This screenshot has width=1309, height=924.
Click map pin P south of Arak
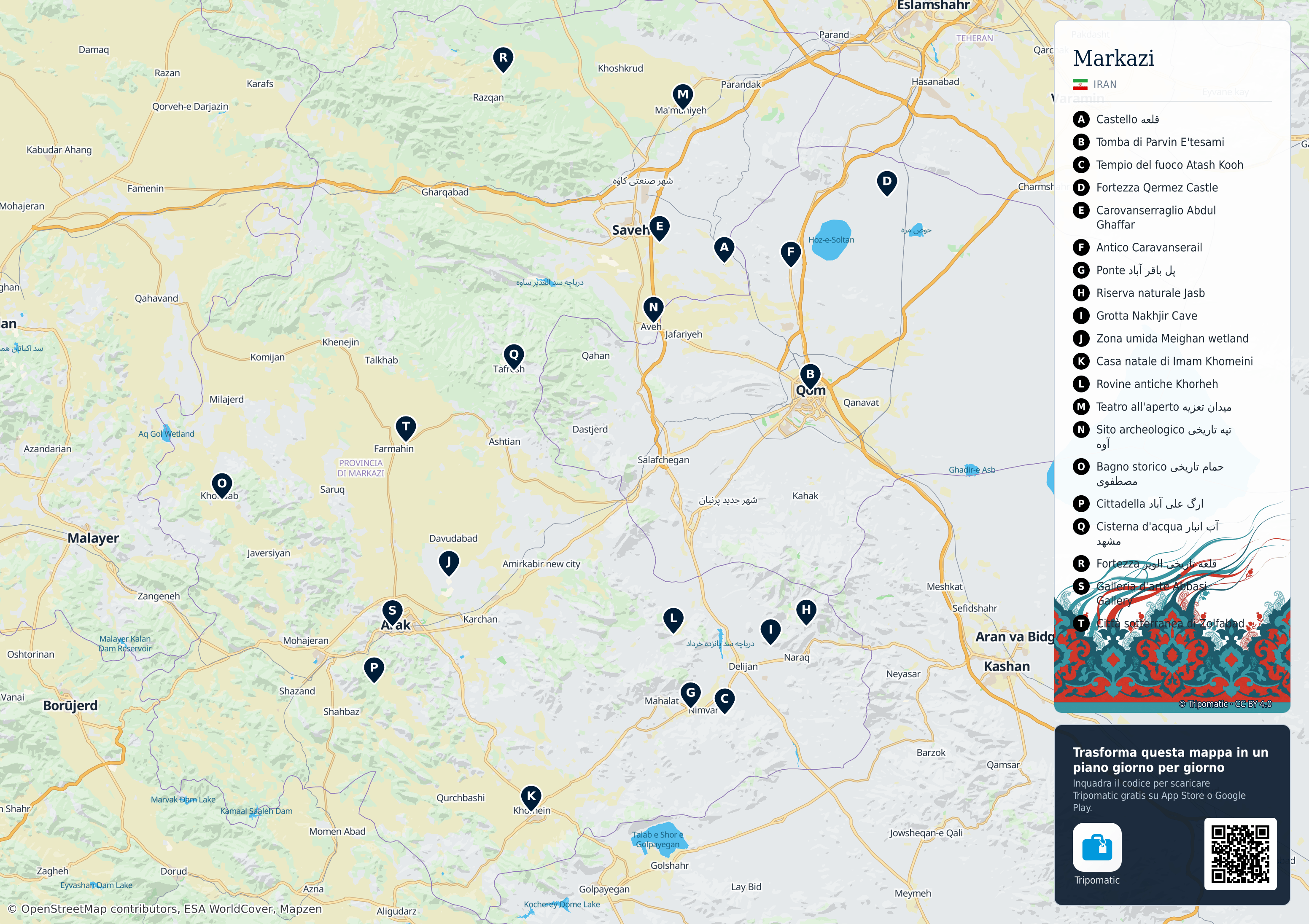point(374,669)
